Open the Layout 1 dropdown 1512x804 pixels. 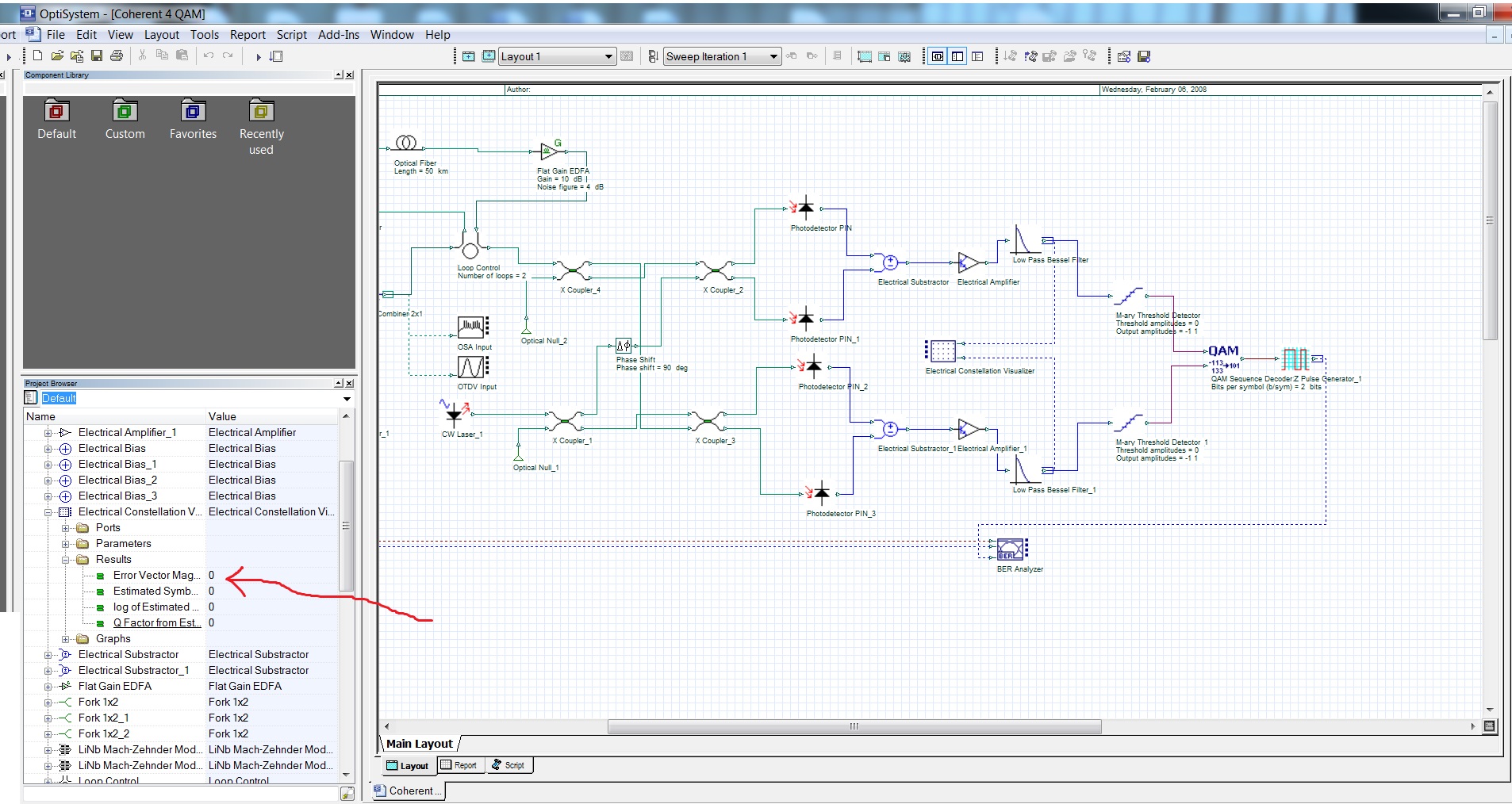click(x=608, y=56)
